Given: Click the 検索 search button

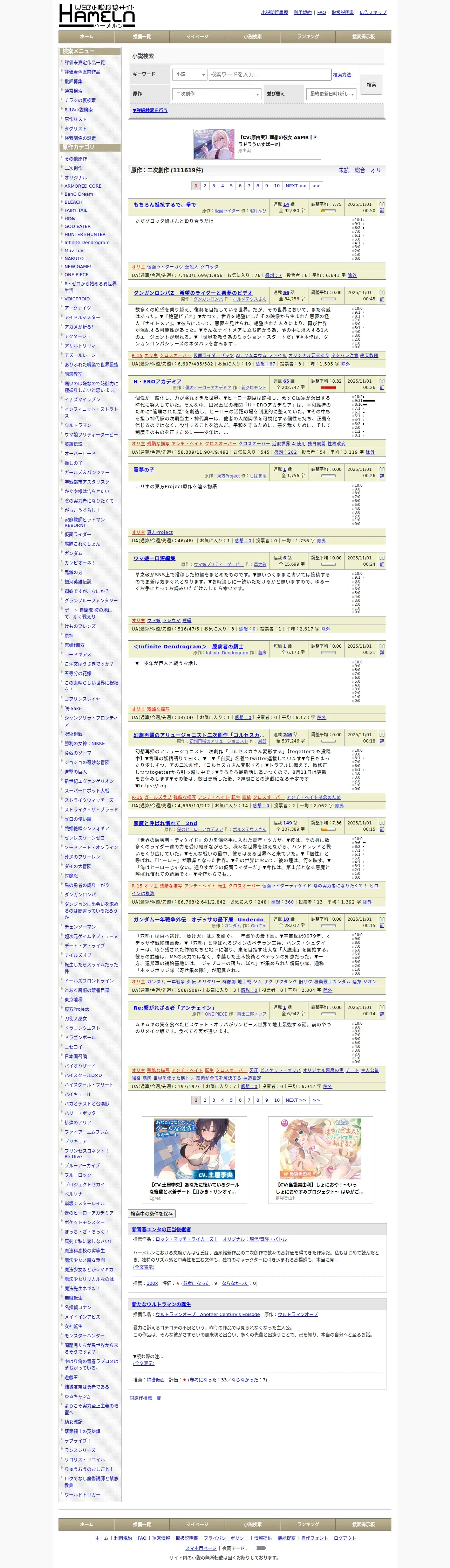Looking at the screenshot, I should tap(371, 85).
